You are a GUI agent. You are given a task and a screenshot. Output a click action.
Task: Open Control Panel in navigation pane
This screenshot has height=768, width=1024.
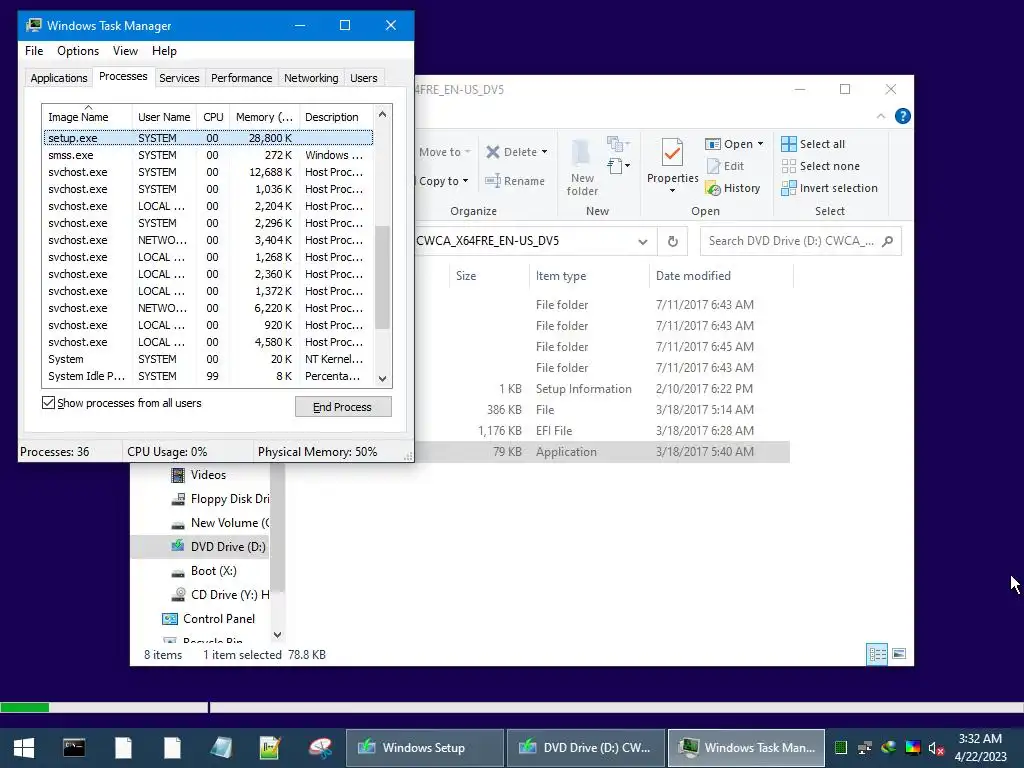click(208, 619)
